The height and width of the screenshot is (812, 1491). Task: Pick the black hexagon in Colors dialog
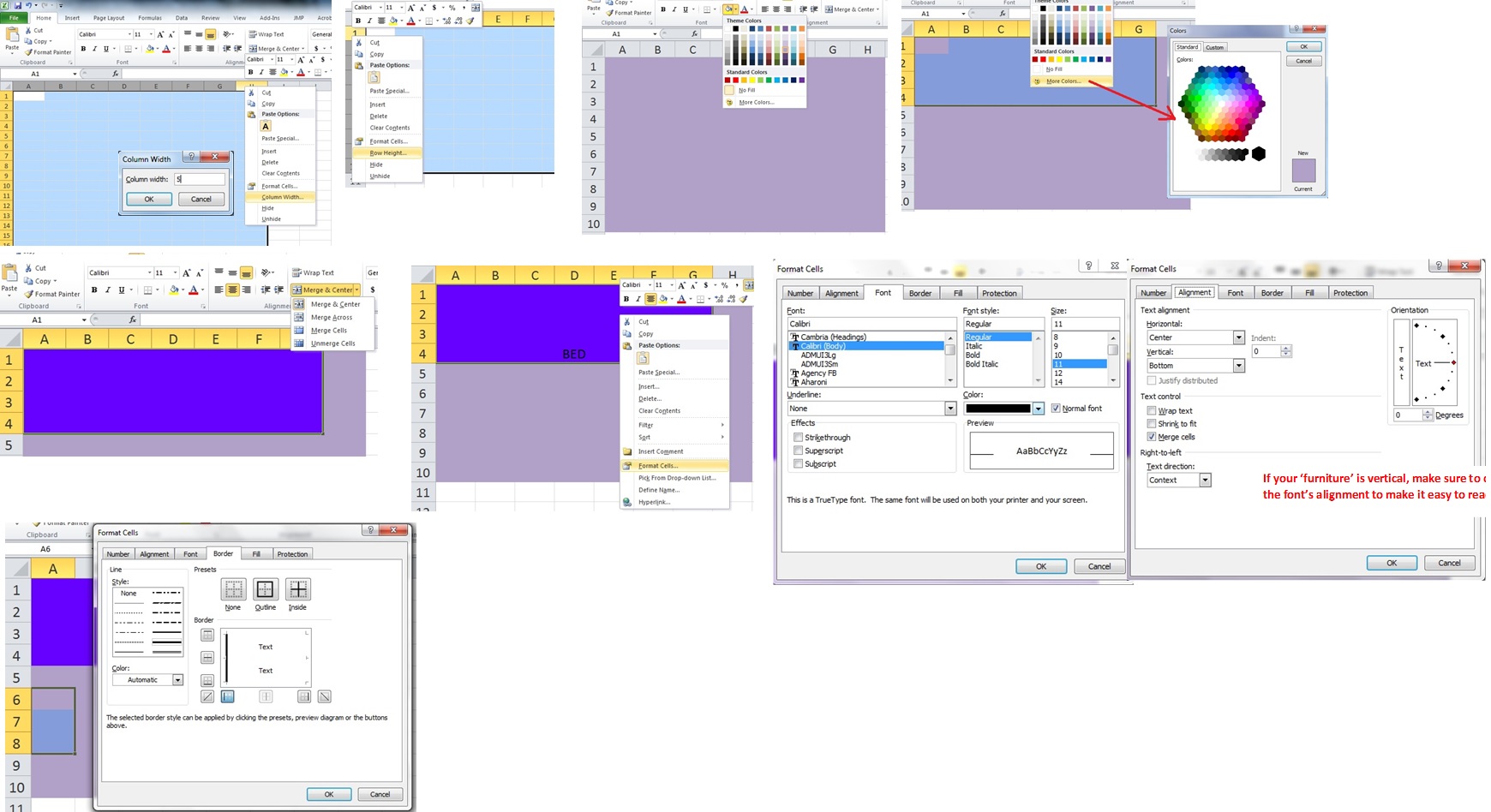[x=1259, y=153]
